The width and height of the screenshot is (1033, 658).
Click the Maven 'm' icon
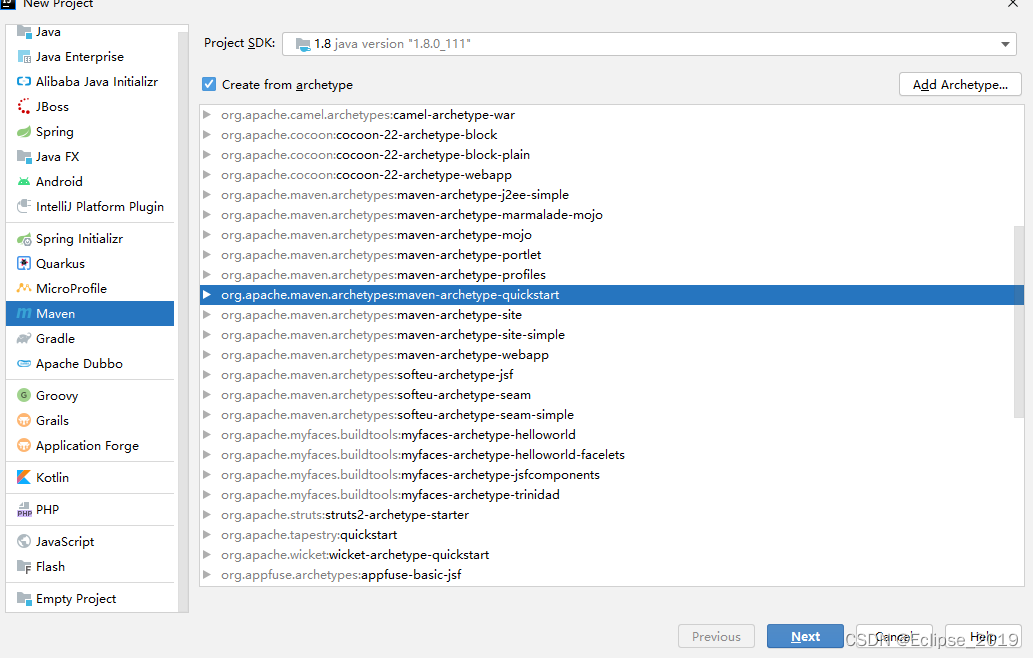point(24,314)
